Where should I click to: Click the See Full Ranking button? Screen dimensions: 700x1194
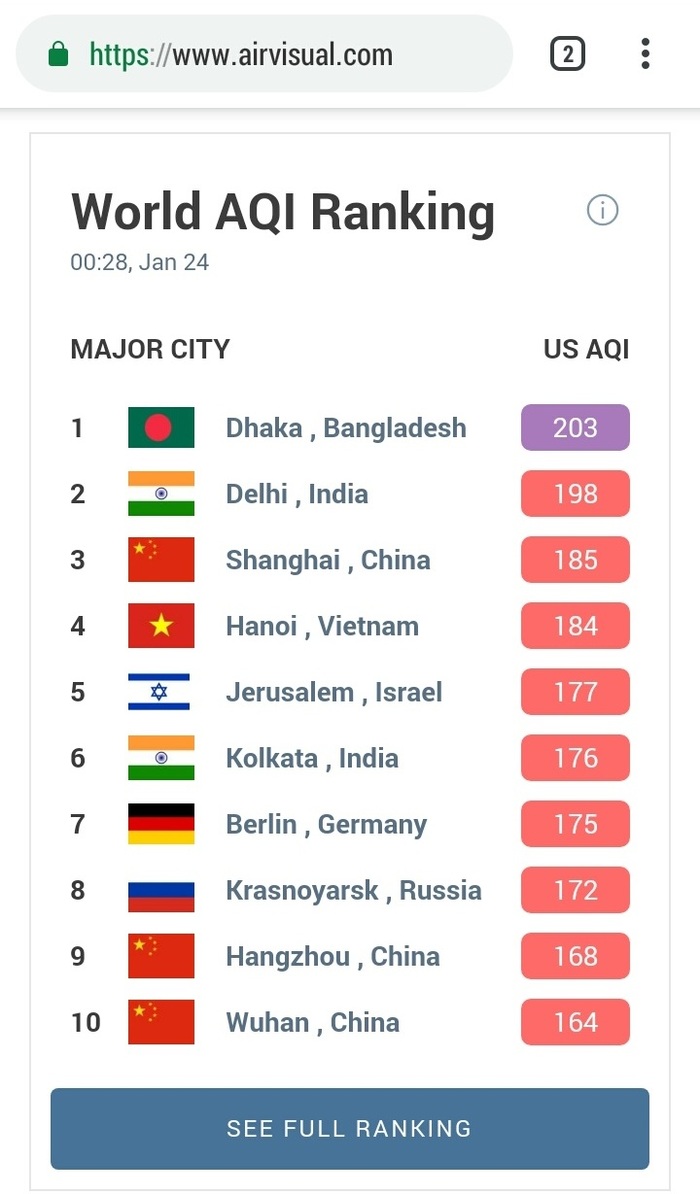point(349,1129)
